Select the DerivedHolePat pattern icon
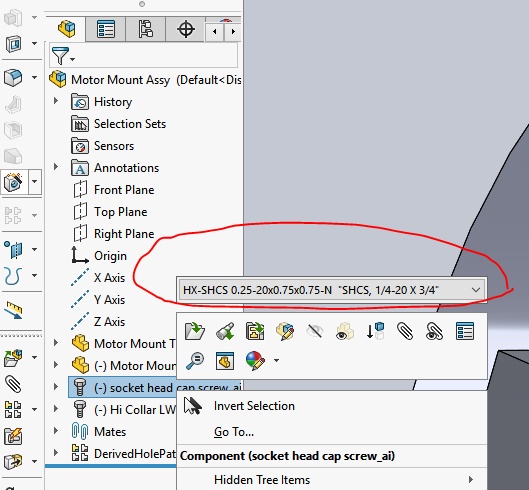The width and height of the screenshot is (529, 490). coord(80,453)
